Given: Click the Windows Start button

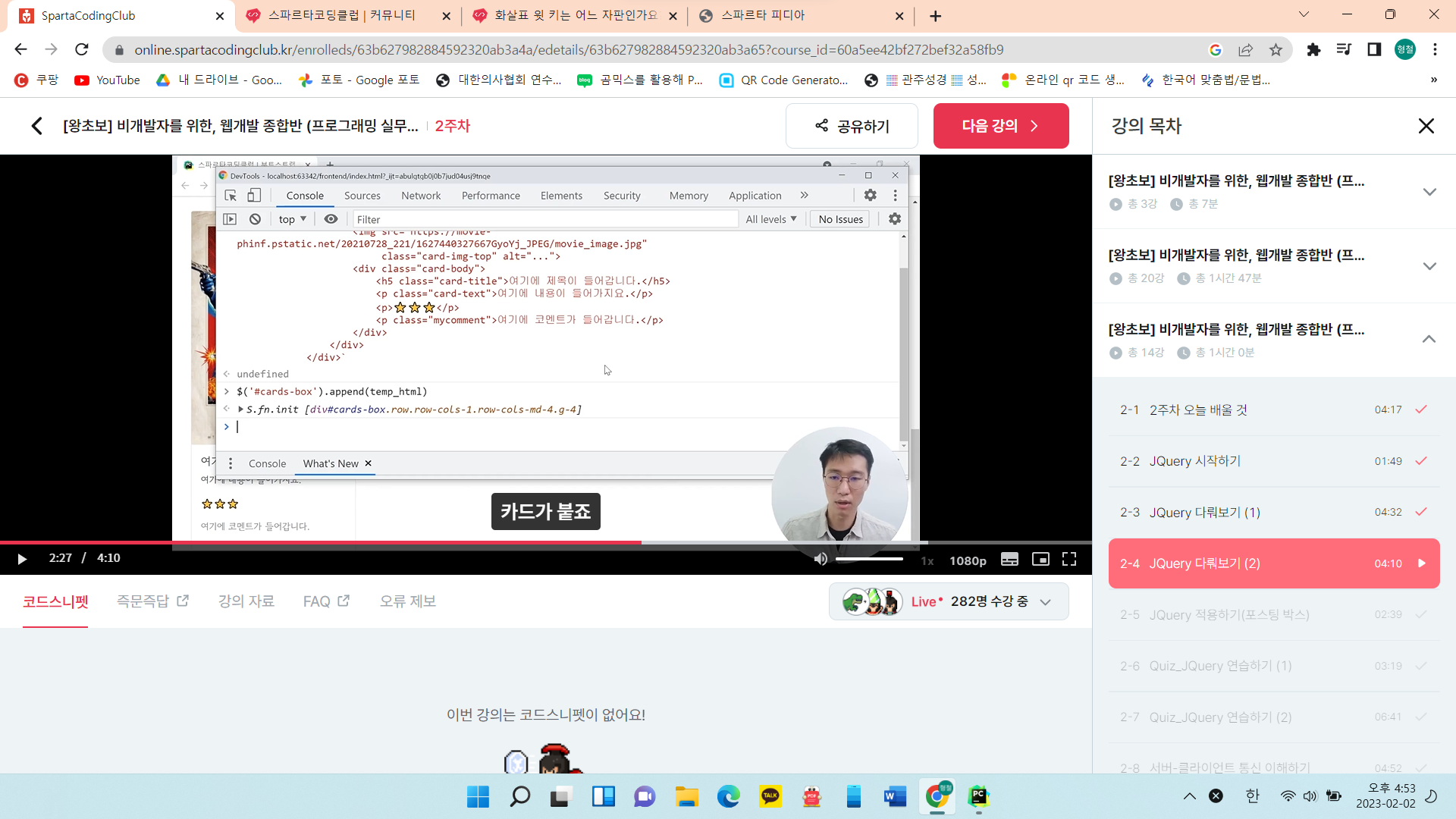Looking at the screenshot, I should [x=478, y=797].
